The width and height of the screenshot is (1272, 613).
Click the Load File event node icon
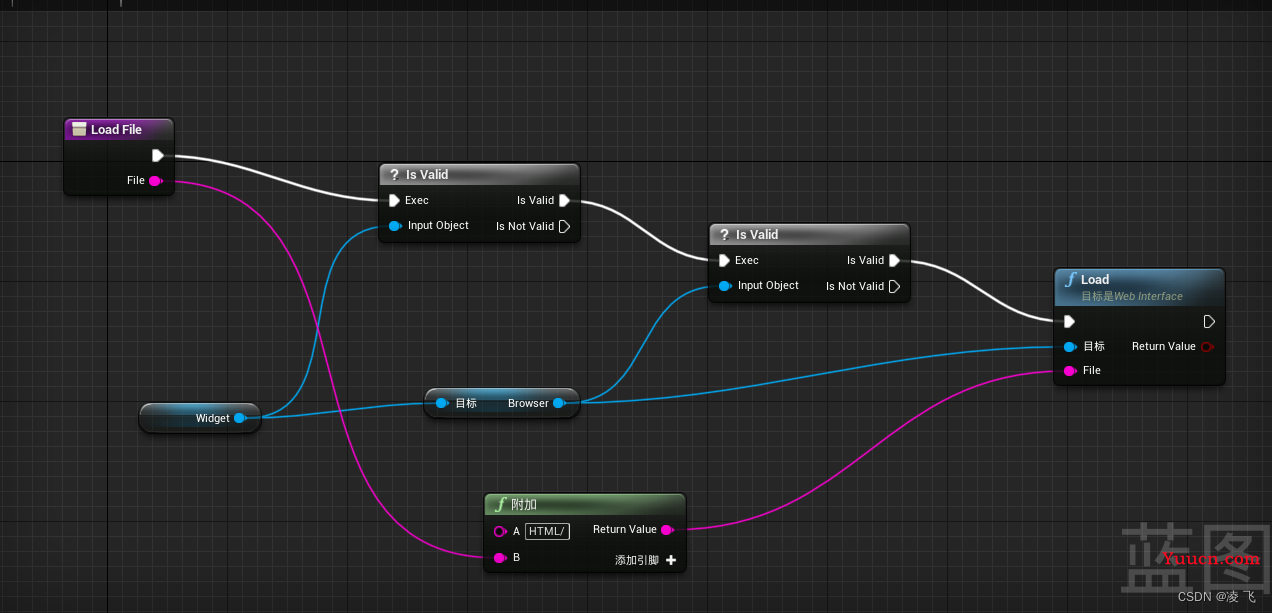coord(79,129)
